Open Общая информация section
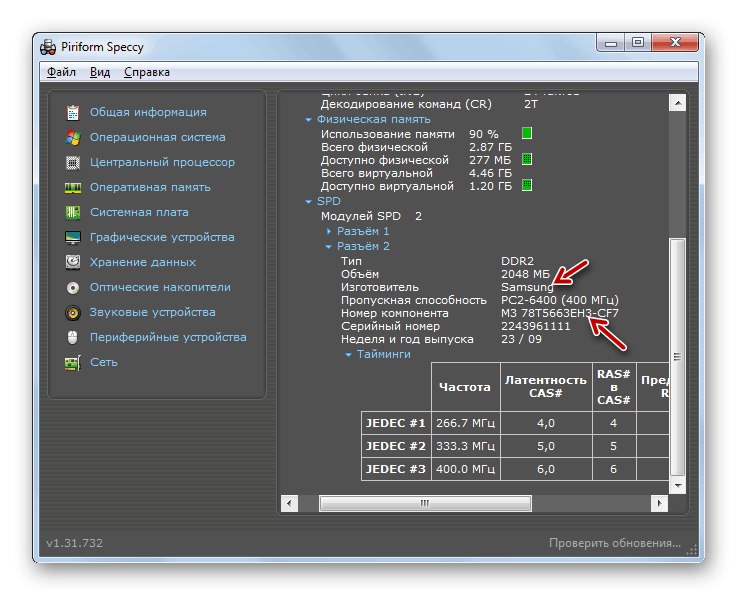Image resolution: width=738 pixels, height=596 pixels. coord(148,112)
